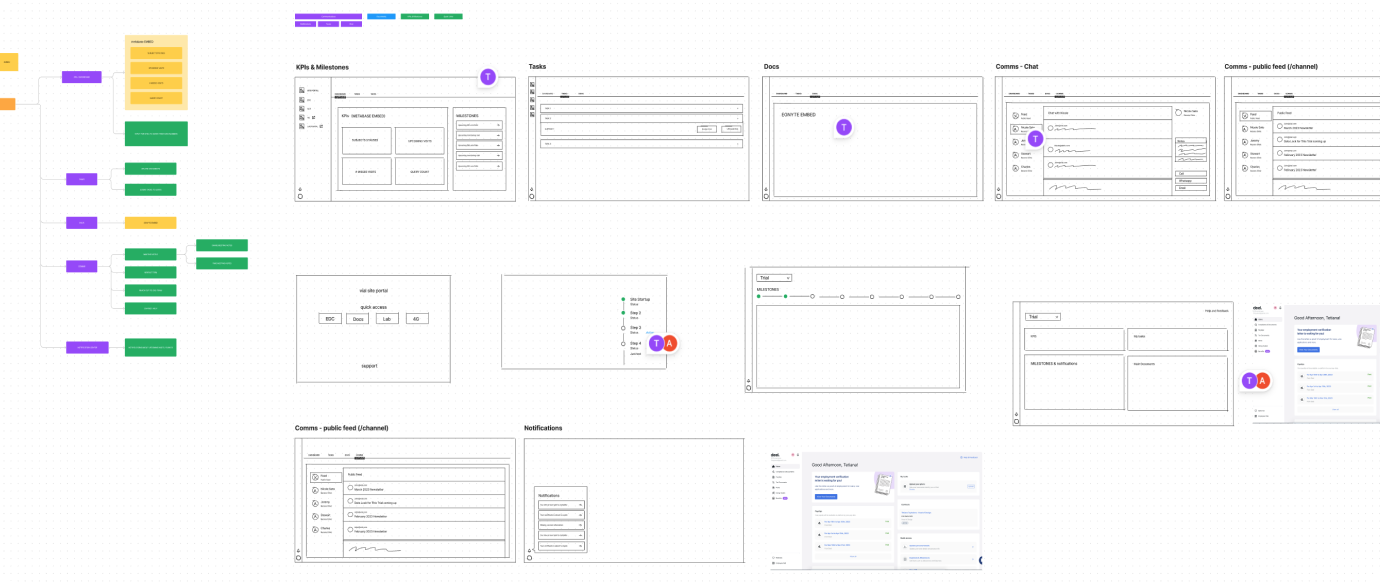Select the empty Step 4 circle marker

tap(622, 343)
